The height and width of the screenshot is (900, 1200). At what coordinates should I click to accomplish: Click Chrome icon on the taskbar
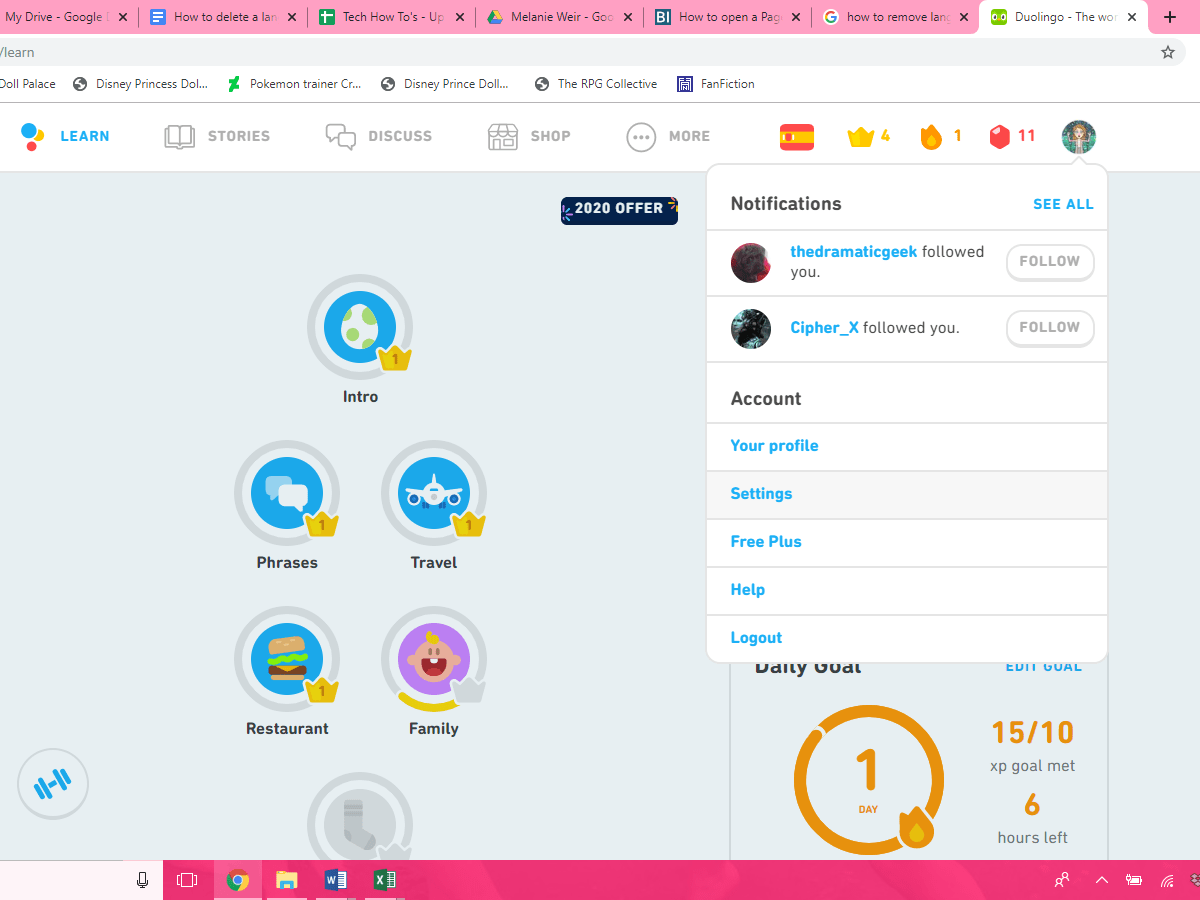[237, 880]
